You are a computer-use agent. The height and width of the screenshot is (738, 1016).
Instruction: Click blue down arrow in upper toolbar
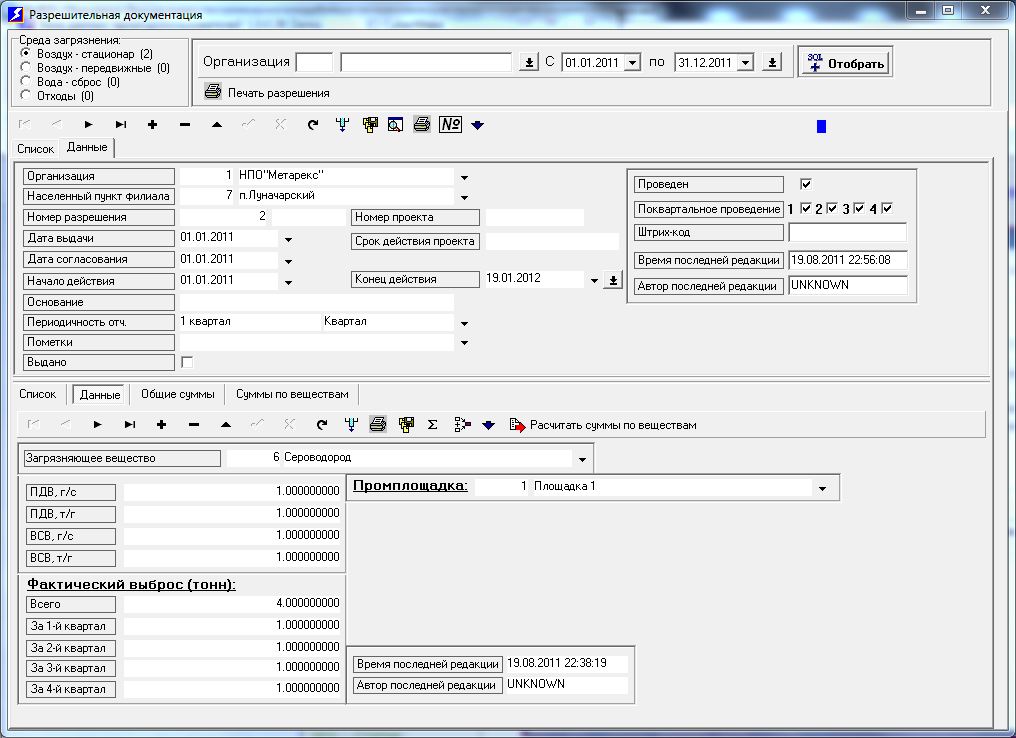(478, 125)
